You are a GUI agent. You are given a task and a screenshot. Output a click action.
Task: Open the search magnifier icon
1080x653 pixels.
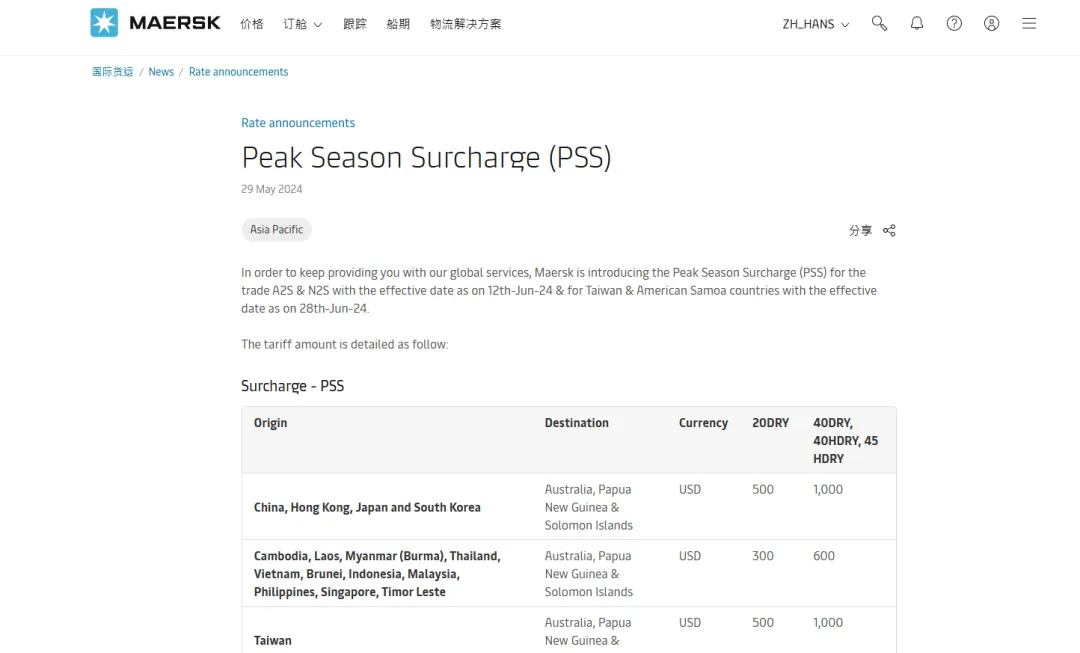[x=879, y=23]
